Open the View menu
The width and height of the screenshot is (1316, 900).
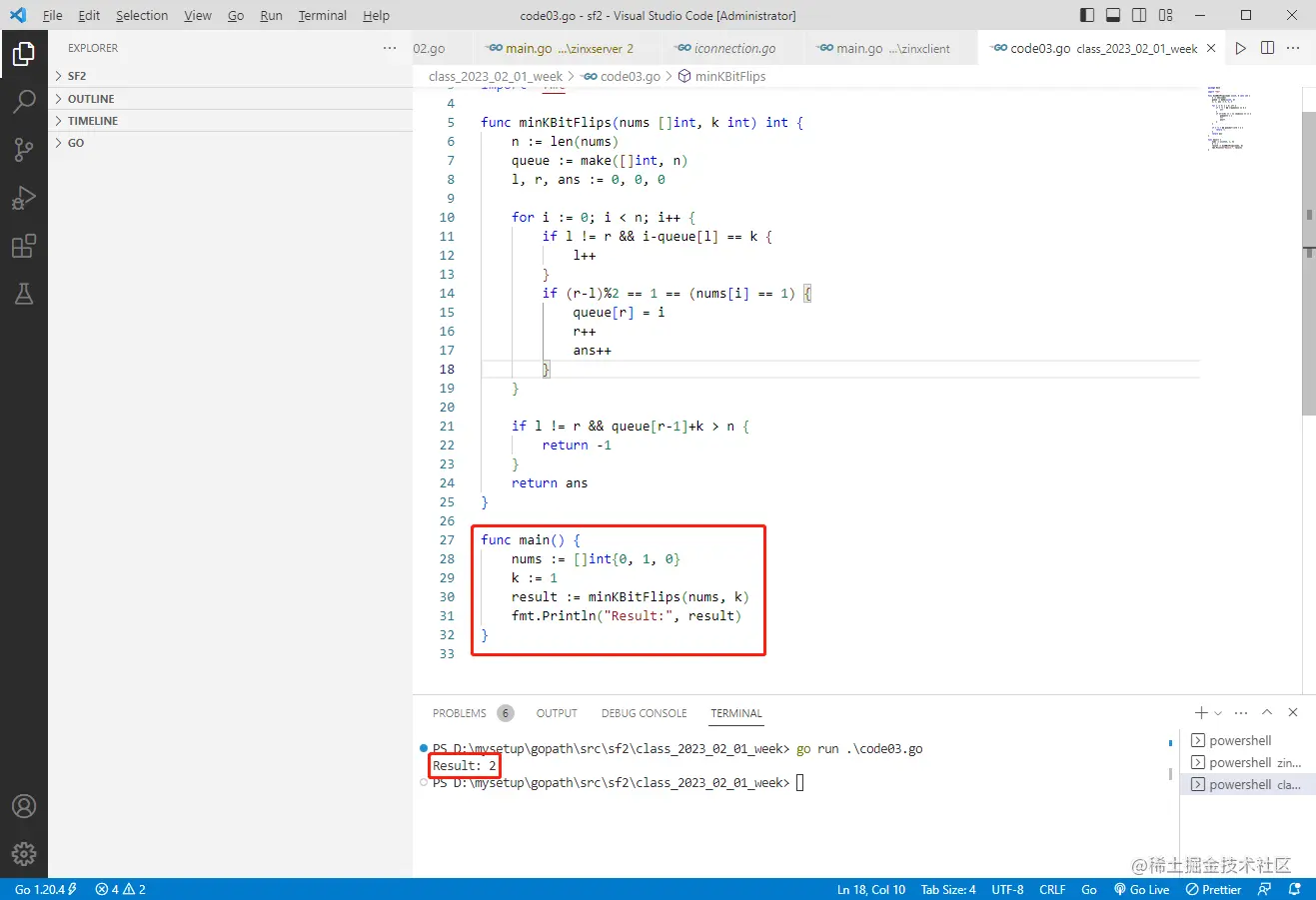pyautogui.click(x=198, y=15)
